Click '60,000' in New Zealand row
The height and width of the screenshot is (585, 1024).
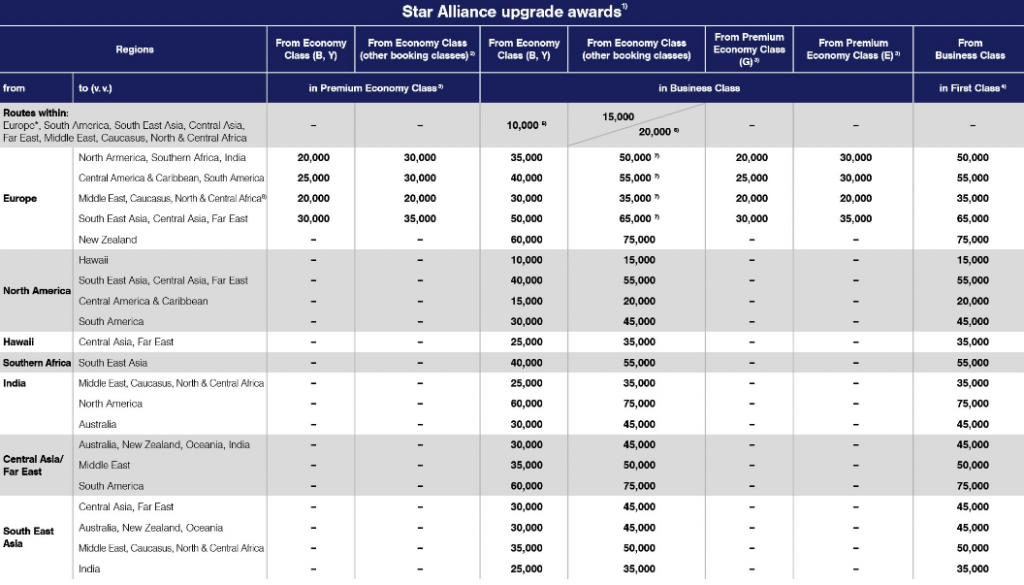pyautogui.click(x=526, y=240)
